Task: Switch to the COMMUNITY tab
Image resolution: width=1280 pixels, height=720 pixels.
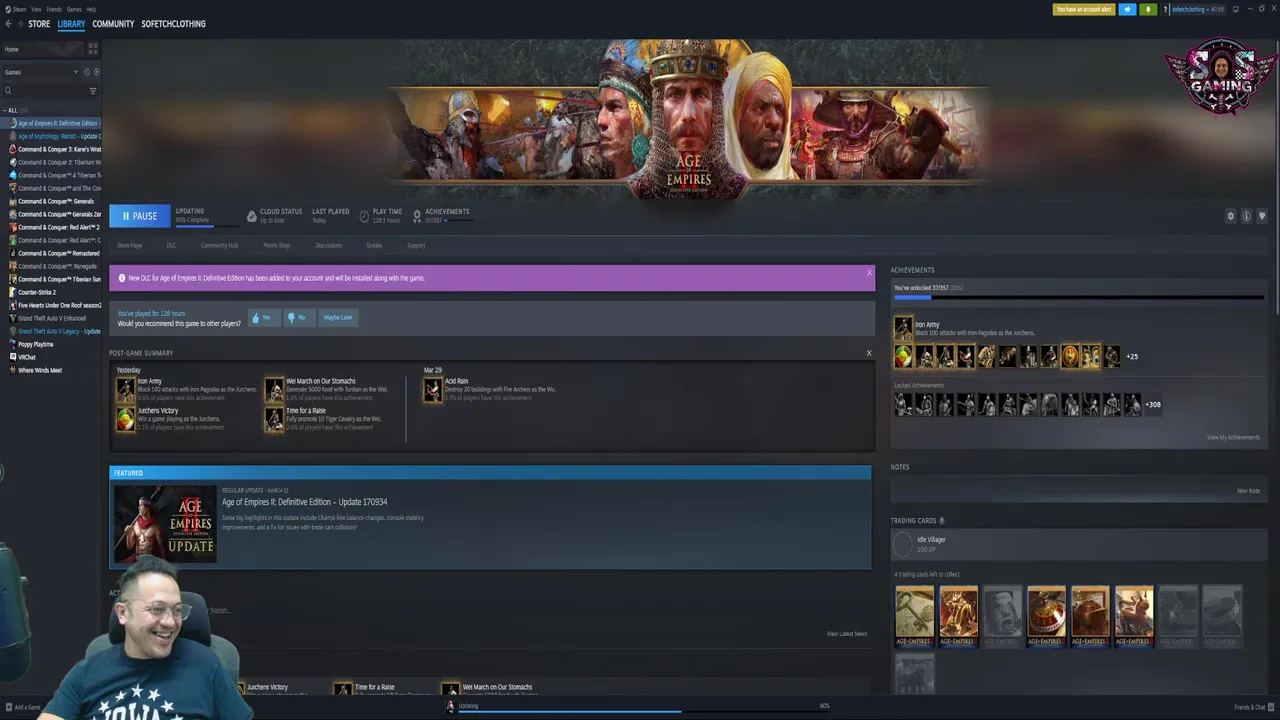Action: (113, 24)
